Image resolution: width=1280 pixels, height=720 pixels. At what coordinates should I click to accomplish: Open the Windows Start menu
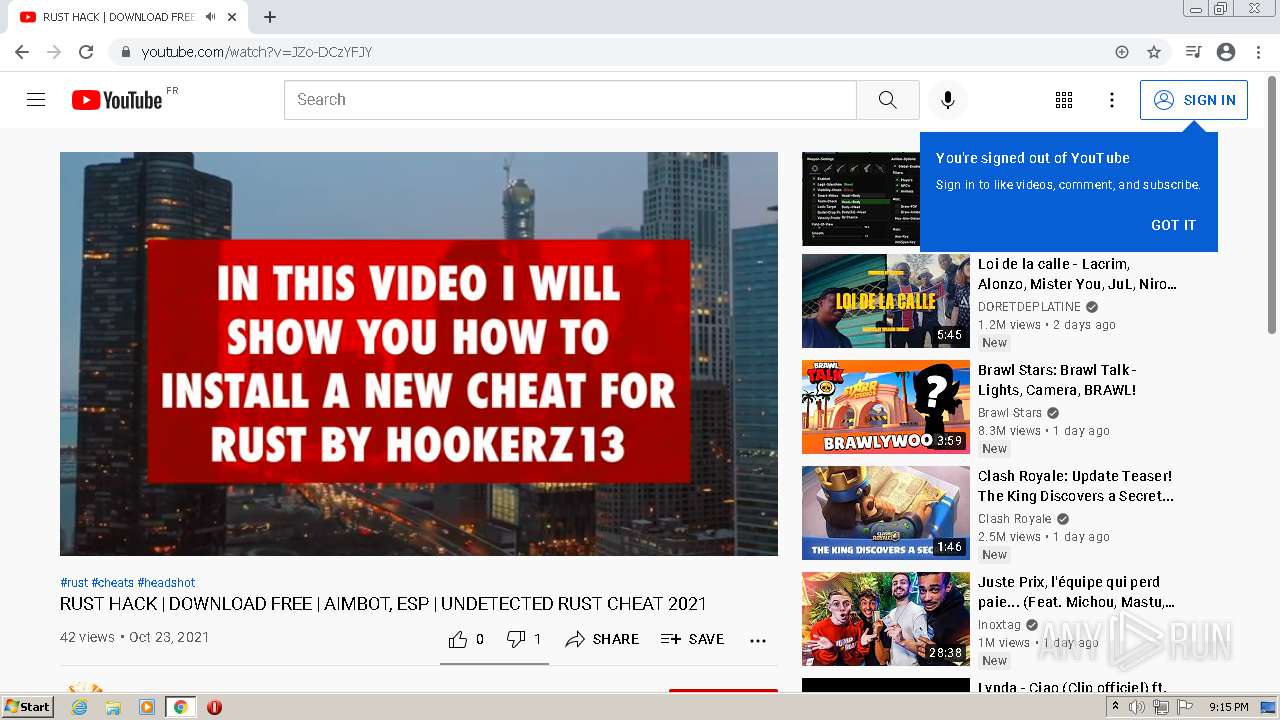coord(28,706)
